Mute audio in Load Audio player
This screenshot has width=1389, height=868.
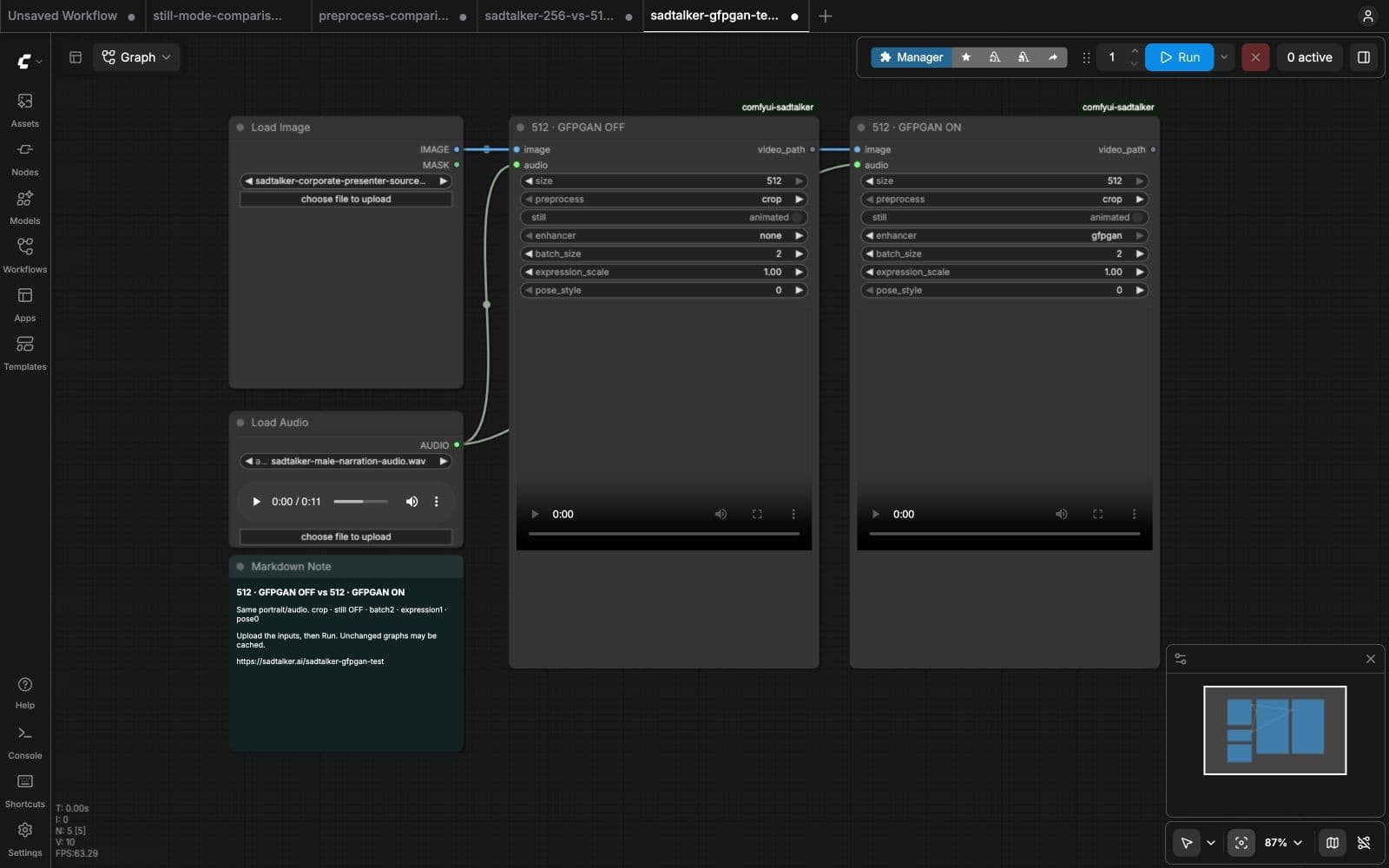(411, 502)
